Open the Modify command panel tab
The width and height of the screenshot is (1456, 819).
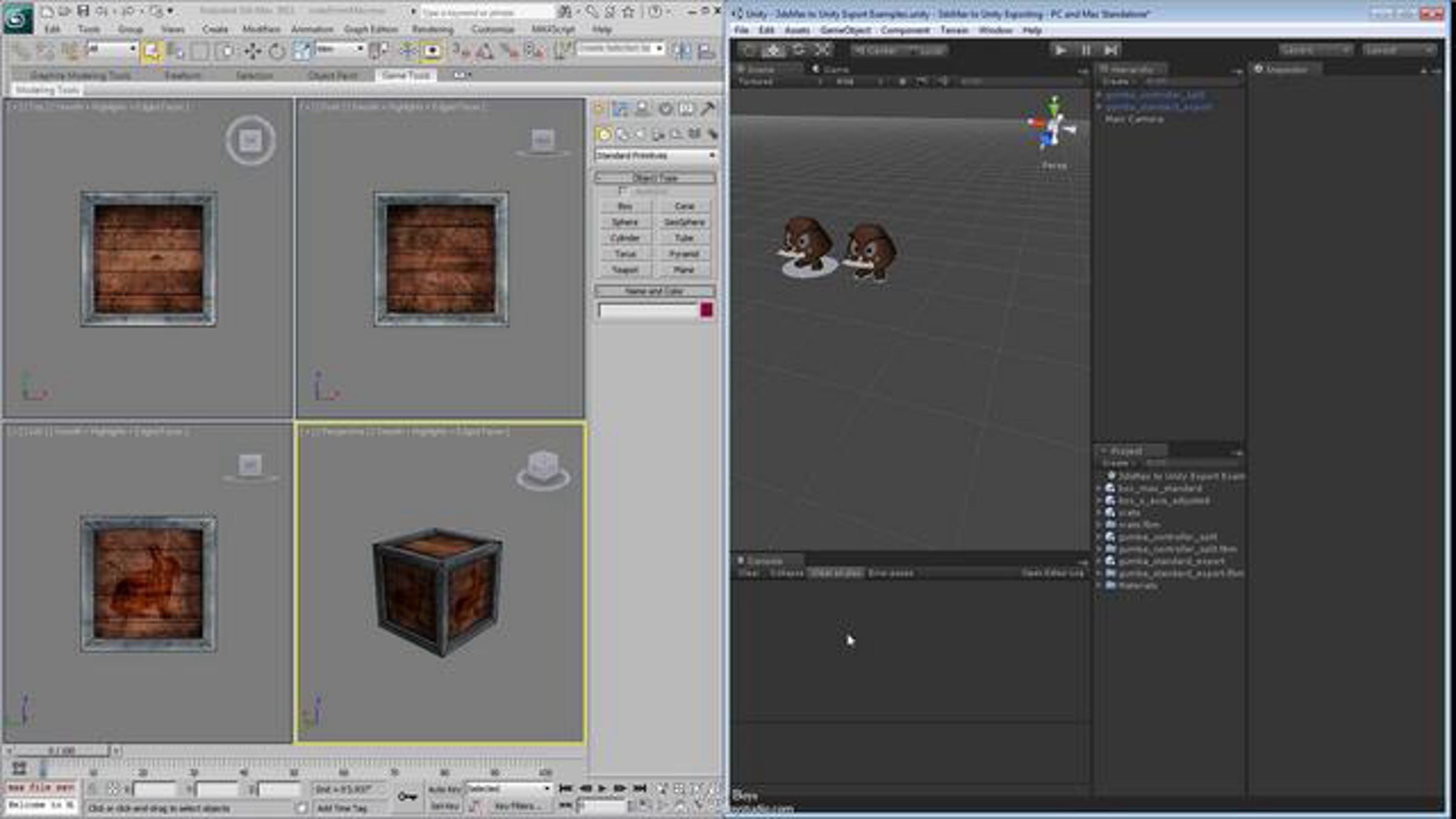pos(620,109)
